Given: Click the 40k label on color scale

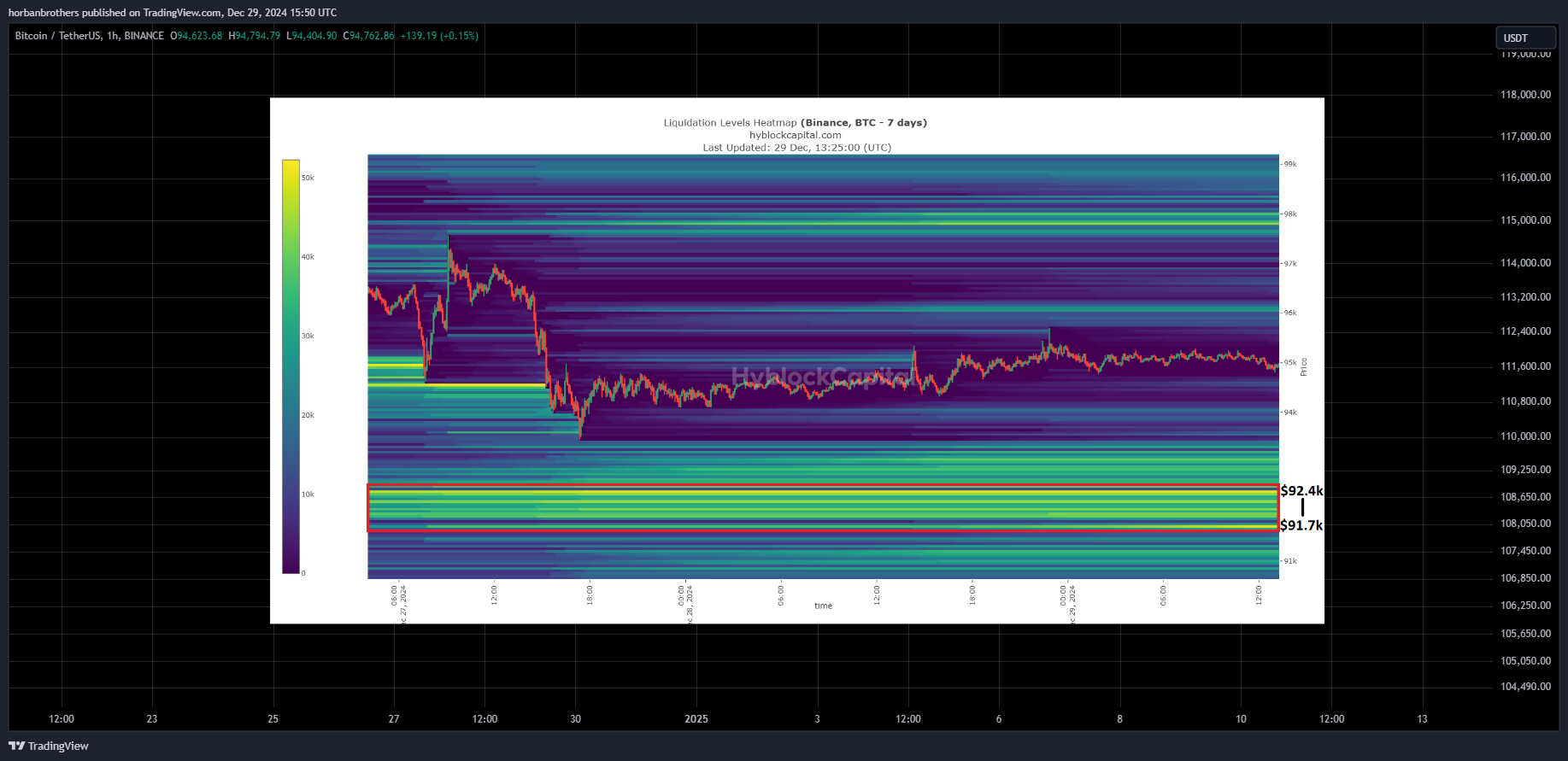Looking at the screenshot, I should click(x=308, y=257).
